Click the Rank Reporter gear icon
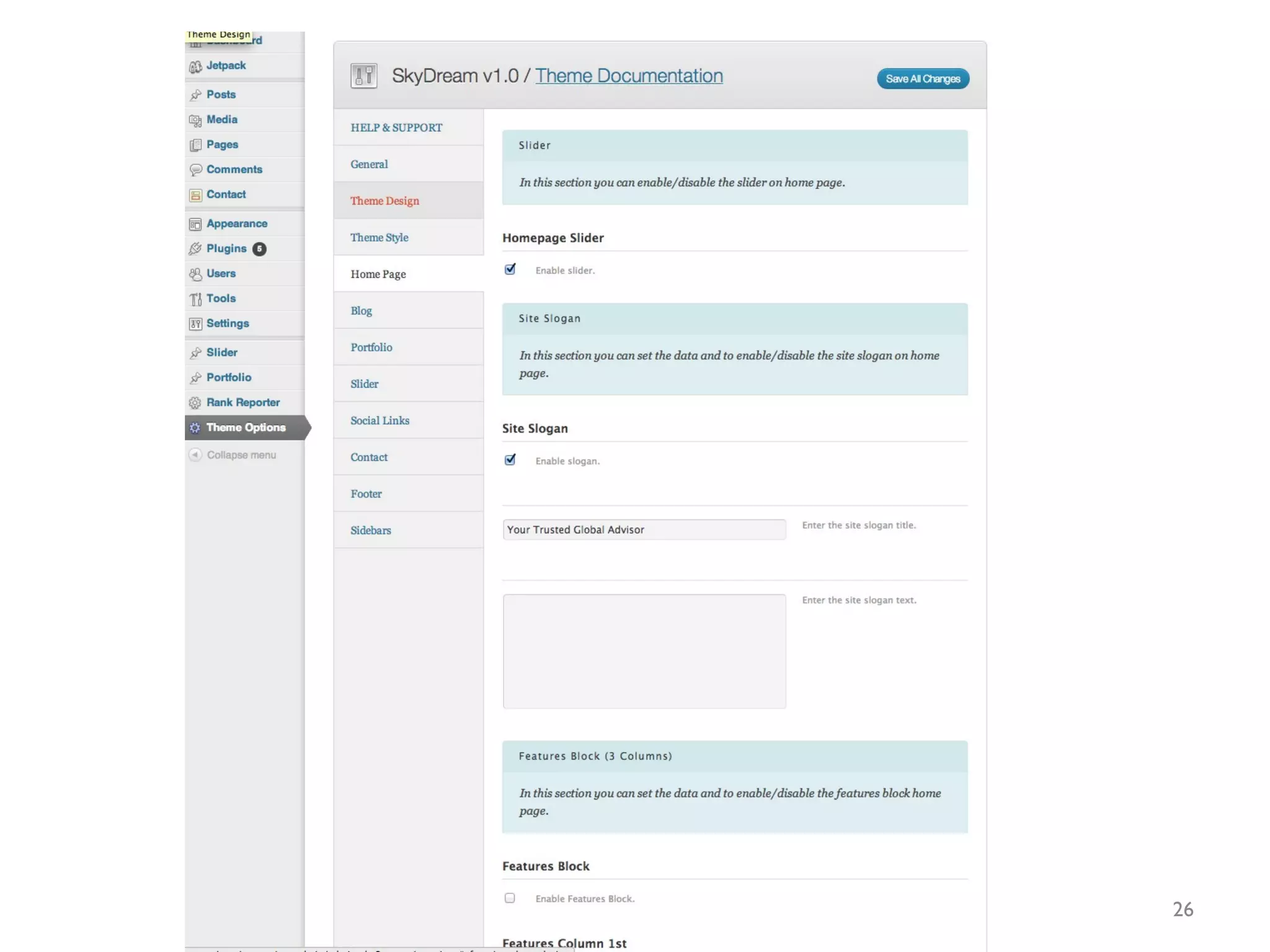 [195, 403]
